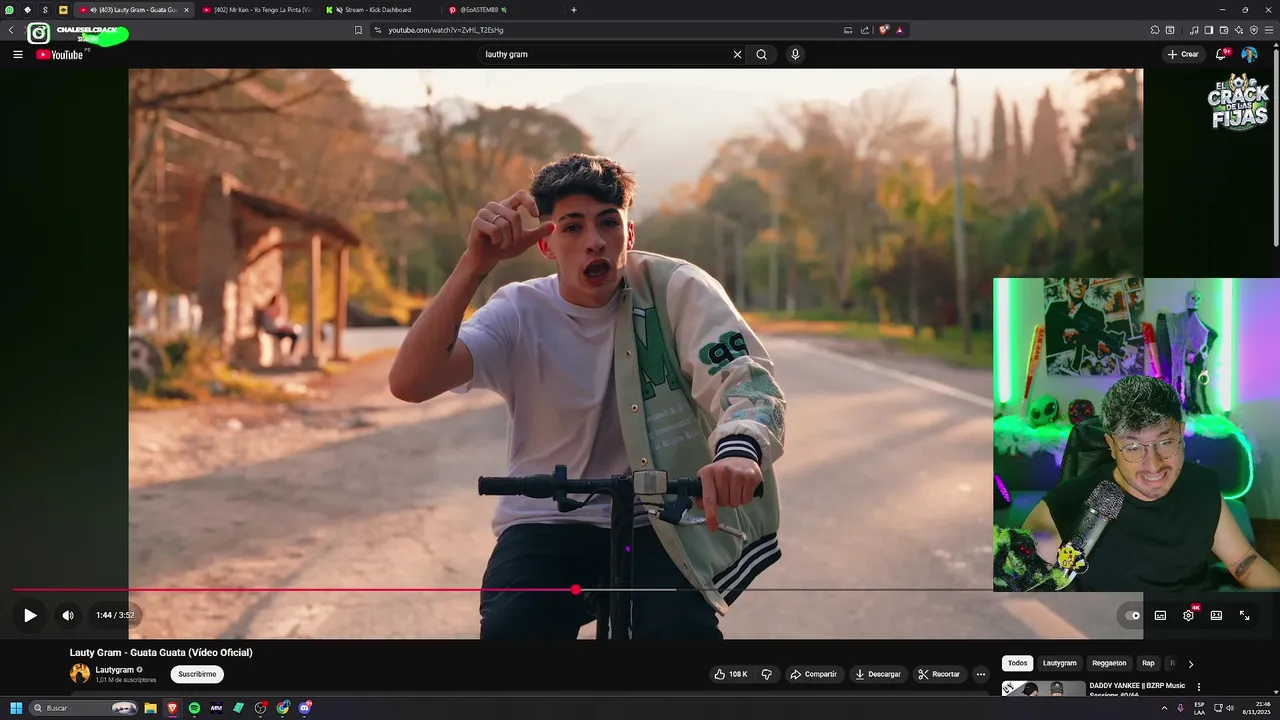Open YouTube notifications bell
This screenshot has height=720, width=1280.
1221,54
